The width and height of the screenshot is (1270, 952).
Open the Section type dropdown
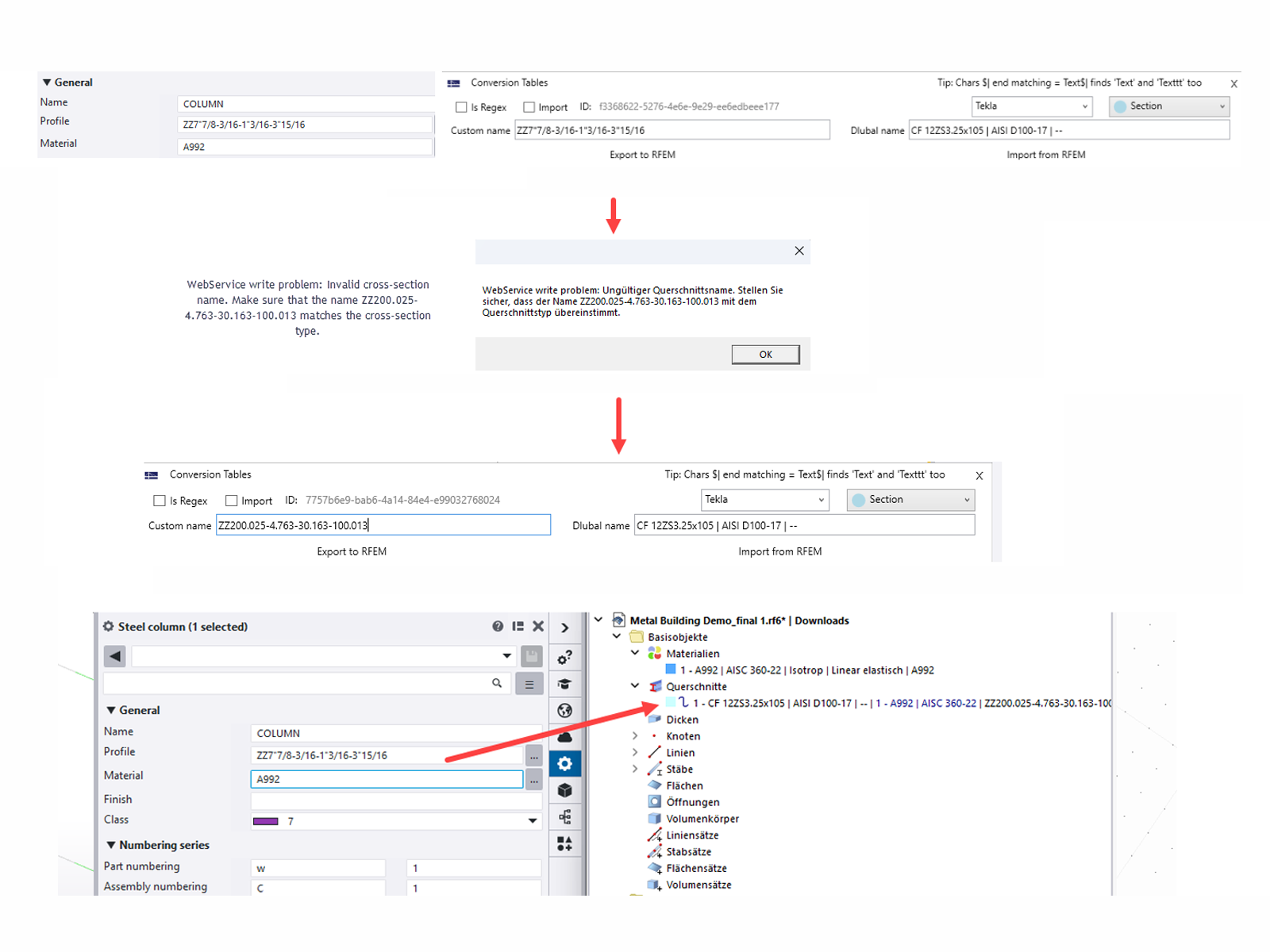point(1168,106)
